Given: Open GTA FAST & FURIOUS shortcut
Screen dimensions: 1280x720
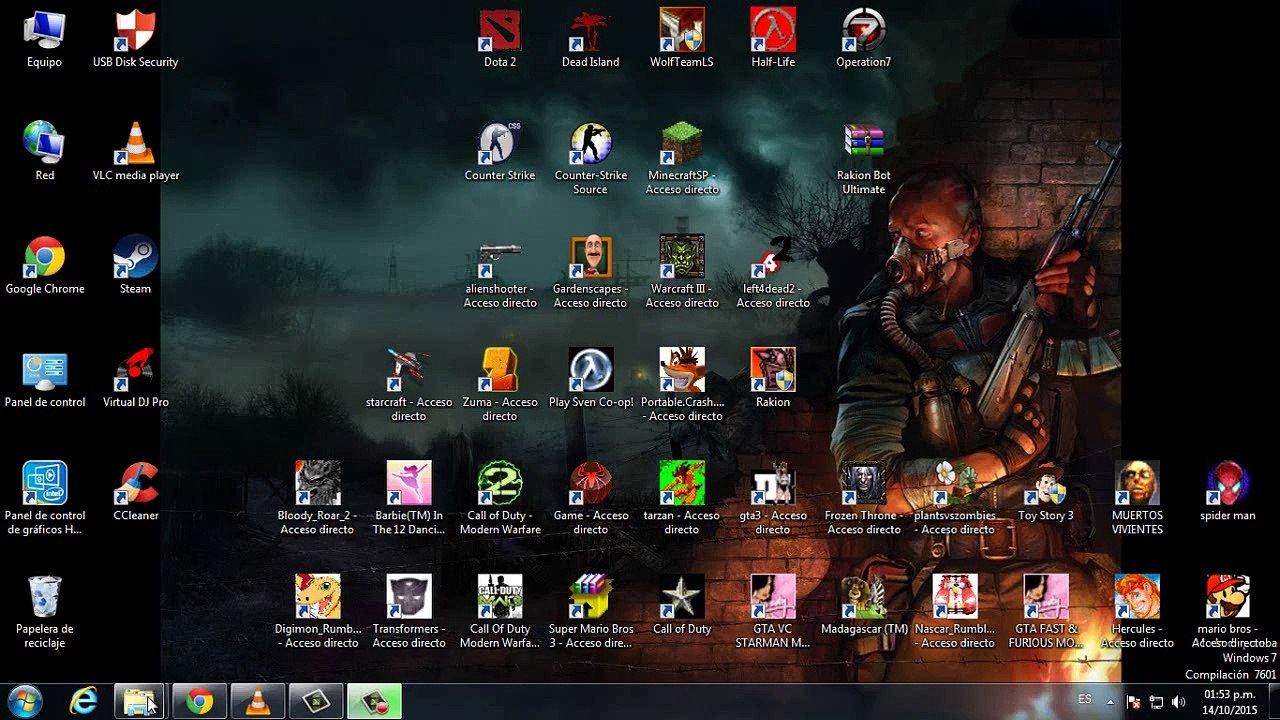Looking at the screenshot, I should click(1046, 612).
